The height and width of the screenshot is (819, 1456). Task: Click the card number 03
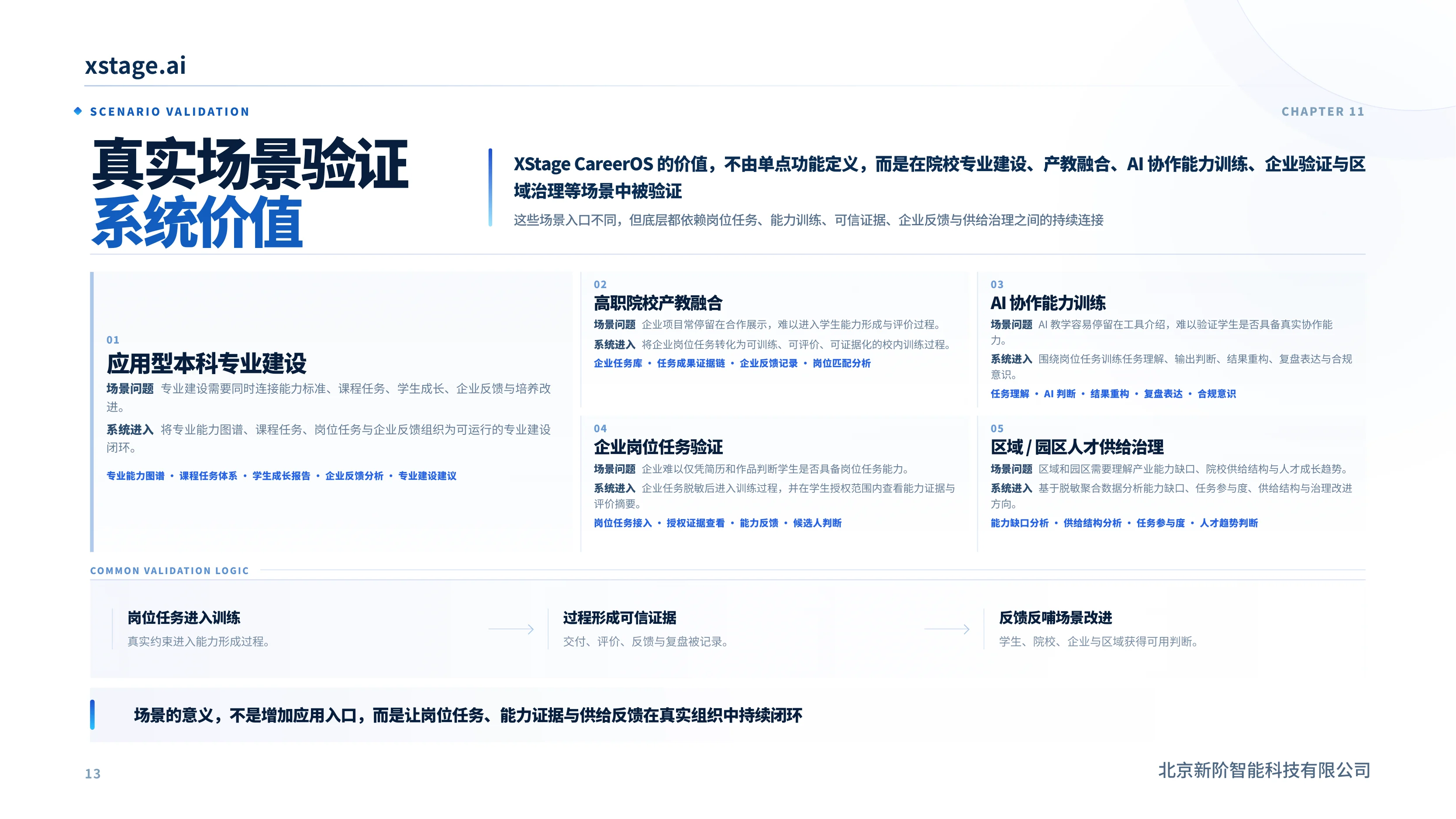tap(997, 284)
